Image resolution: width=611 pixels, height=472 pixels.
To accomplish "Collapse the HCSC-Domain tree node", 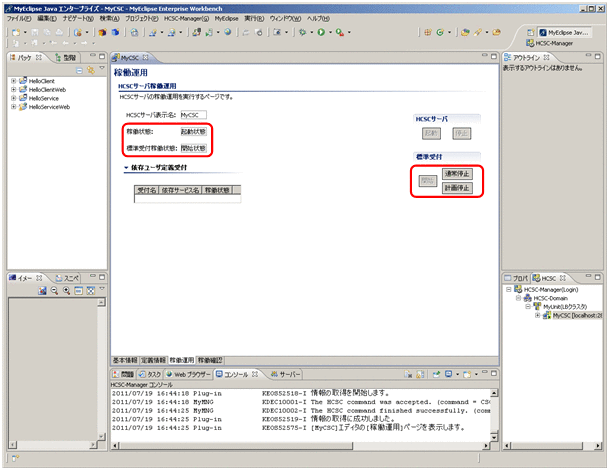I will 518,298.
